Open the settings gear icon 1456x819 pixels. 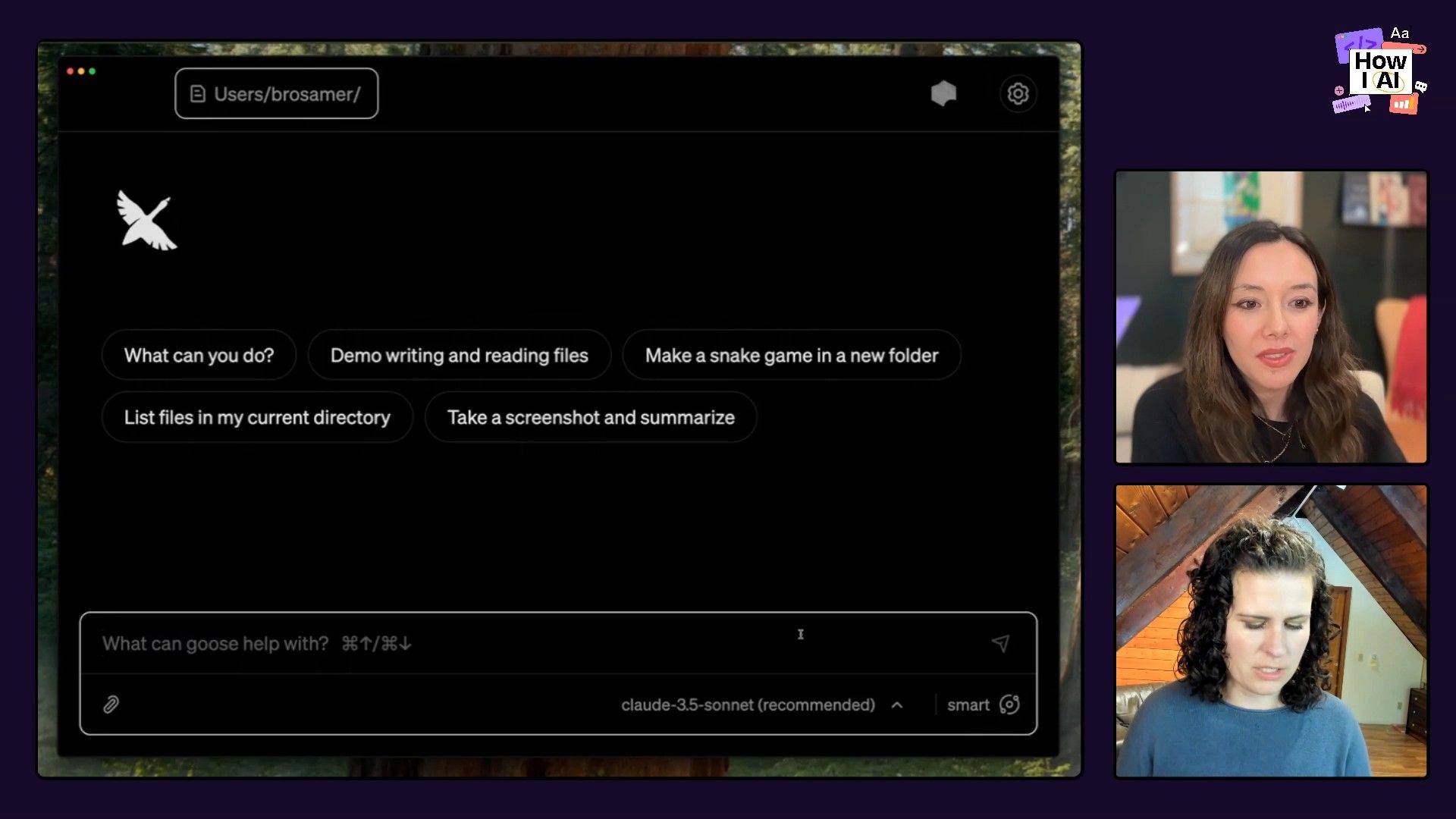[1018, 93]
